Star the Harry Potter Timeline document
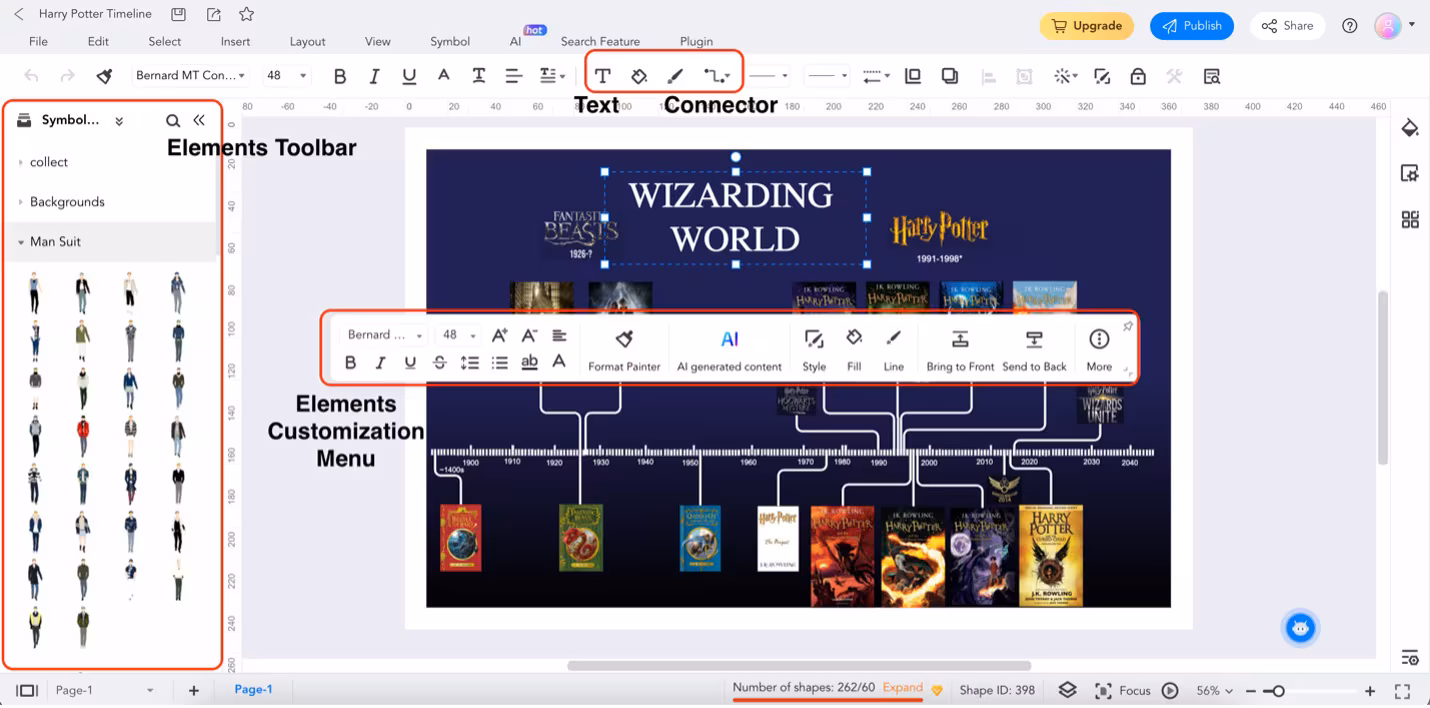Viewport: 1430px width, 708px height. coord(247,14)
